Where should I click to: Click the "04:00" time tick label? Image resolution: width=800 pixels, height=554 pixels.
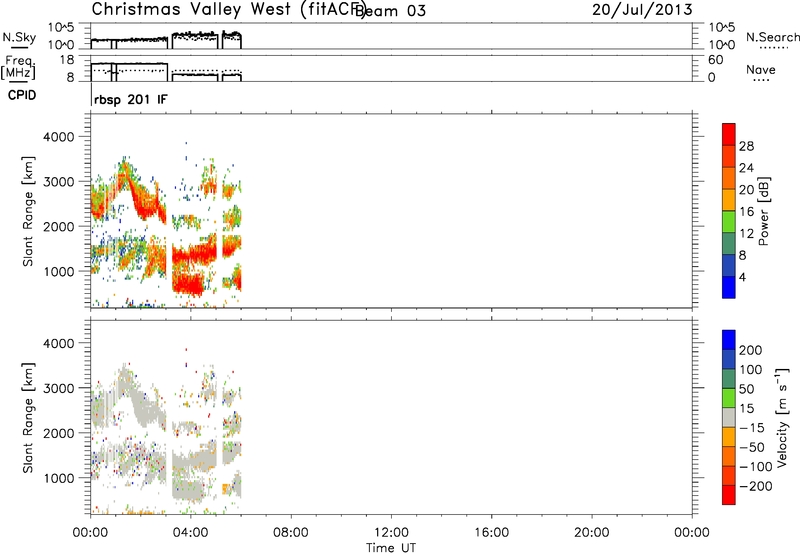(190, 533)
